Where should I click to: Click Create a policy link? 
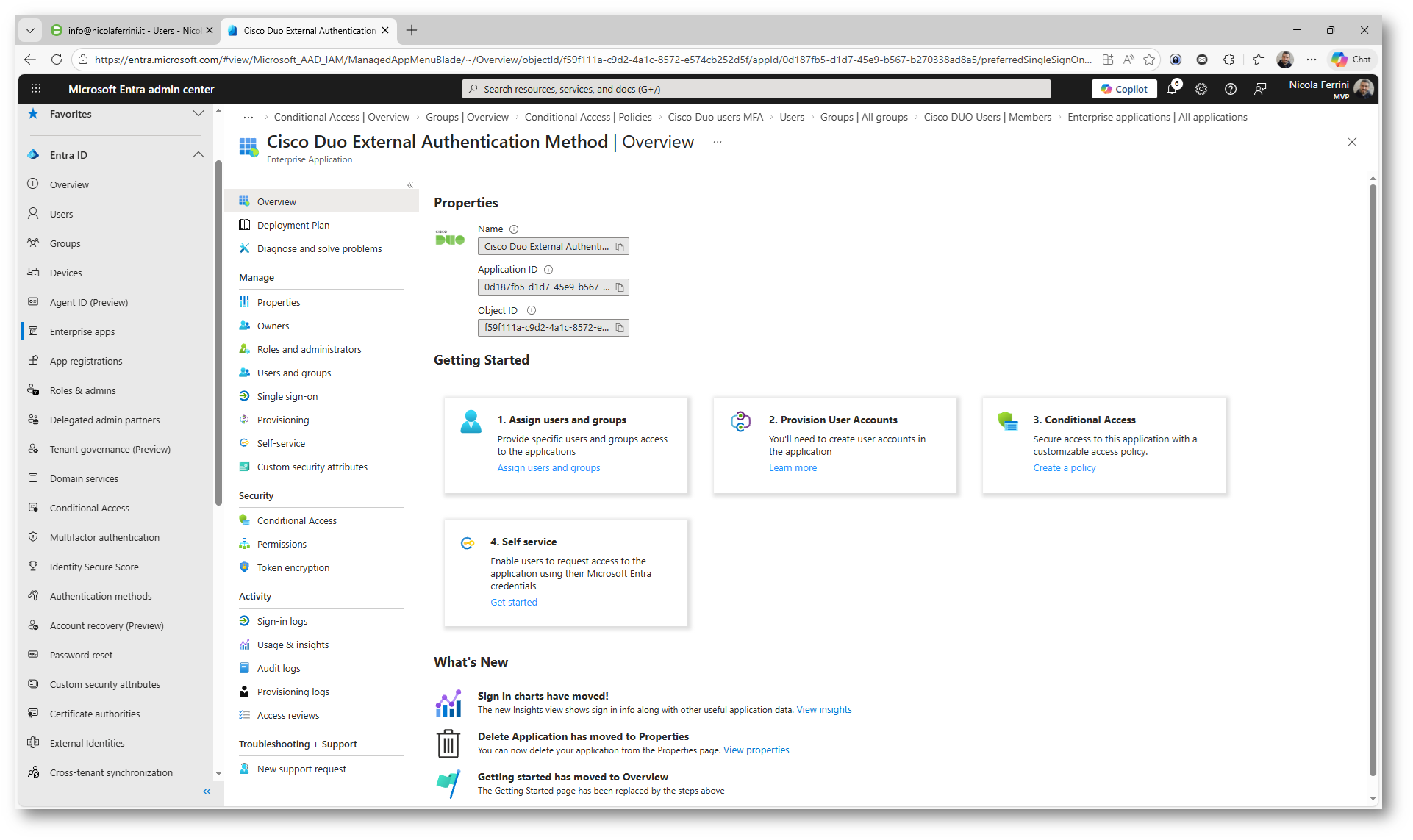1064,468
